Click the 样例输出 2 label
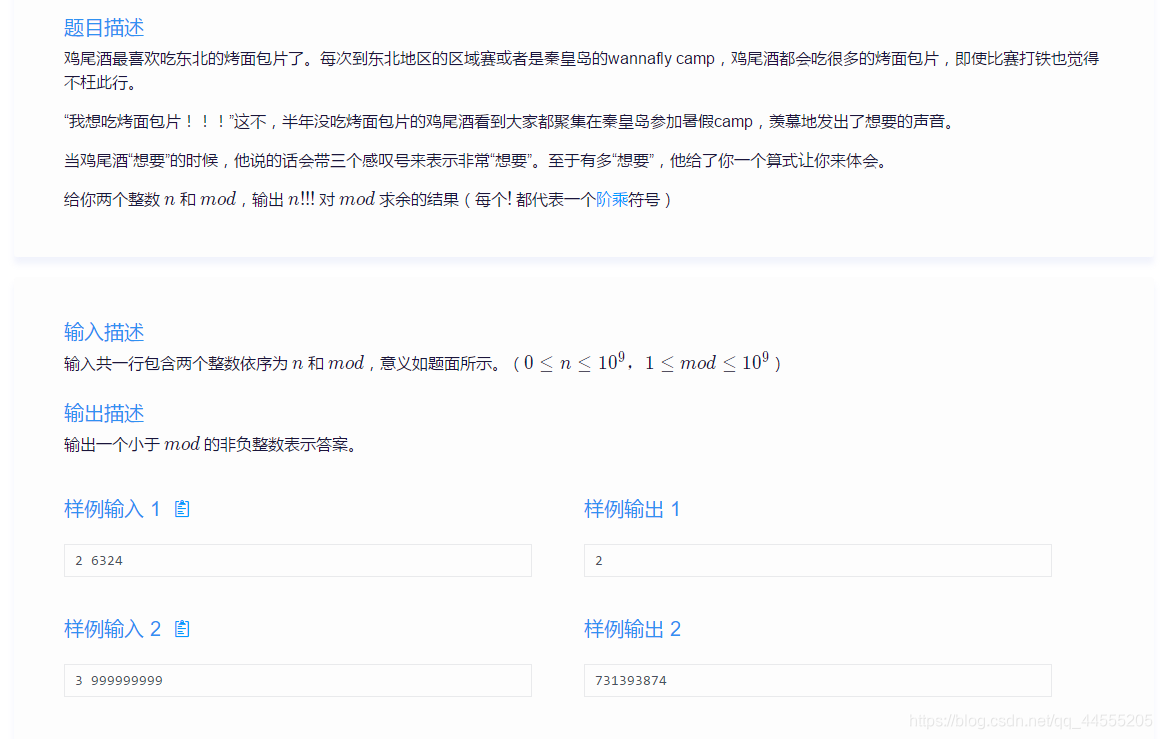This screenshot has height=739, width=1162. (x=632, y=629)
